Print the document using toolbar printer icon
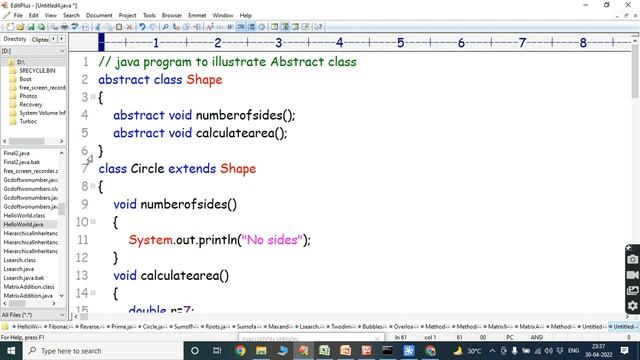The width and height of the screenshot is (640, 360). [x=64, y=27]
